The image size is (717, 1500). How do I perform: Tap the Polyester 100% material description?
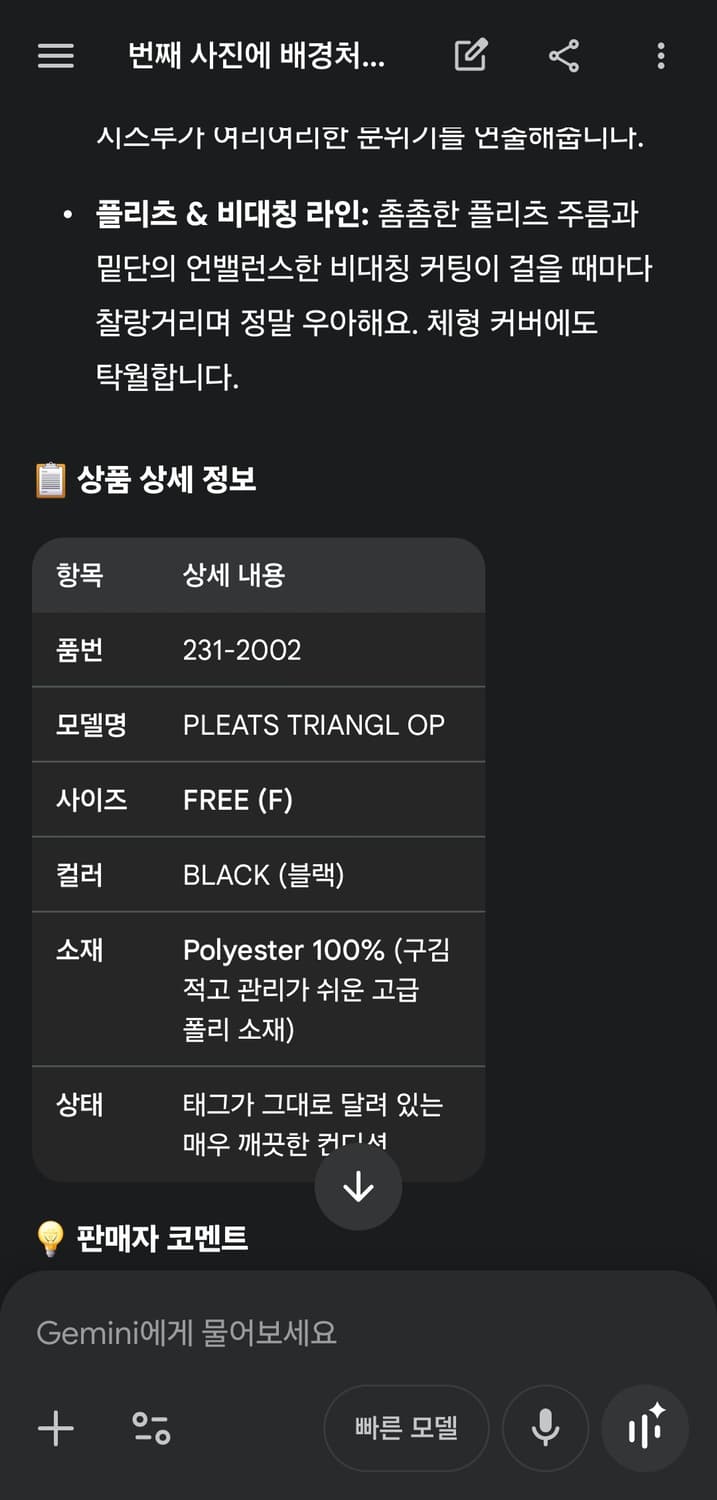[316, 989]
